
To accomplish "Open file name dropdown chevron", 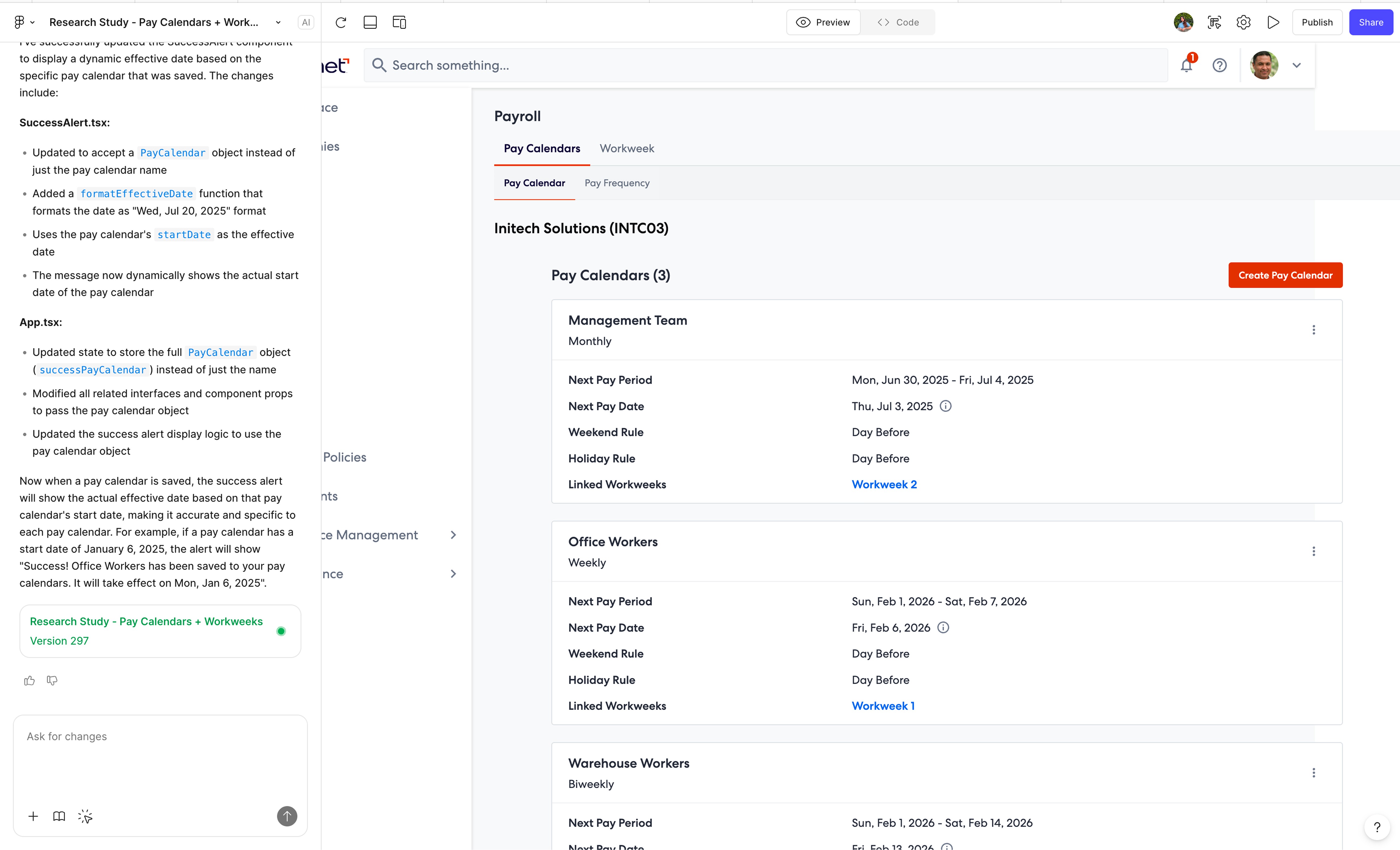I will tap(278, 22).
